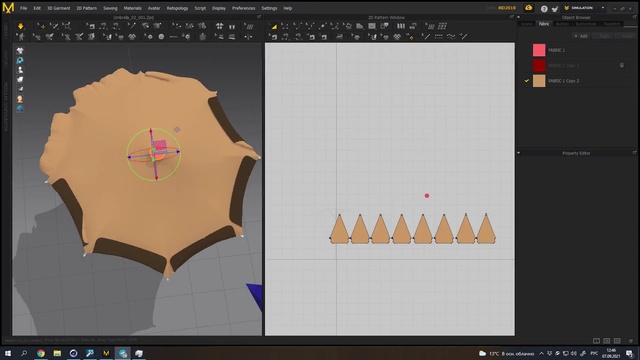The width and height of the screenshot is (640, 360).
Task: Open the cloud sync icon in title bar
Action: (529, 8)
